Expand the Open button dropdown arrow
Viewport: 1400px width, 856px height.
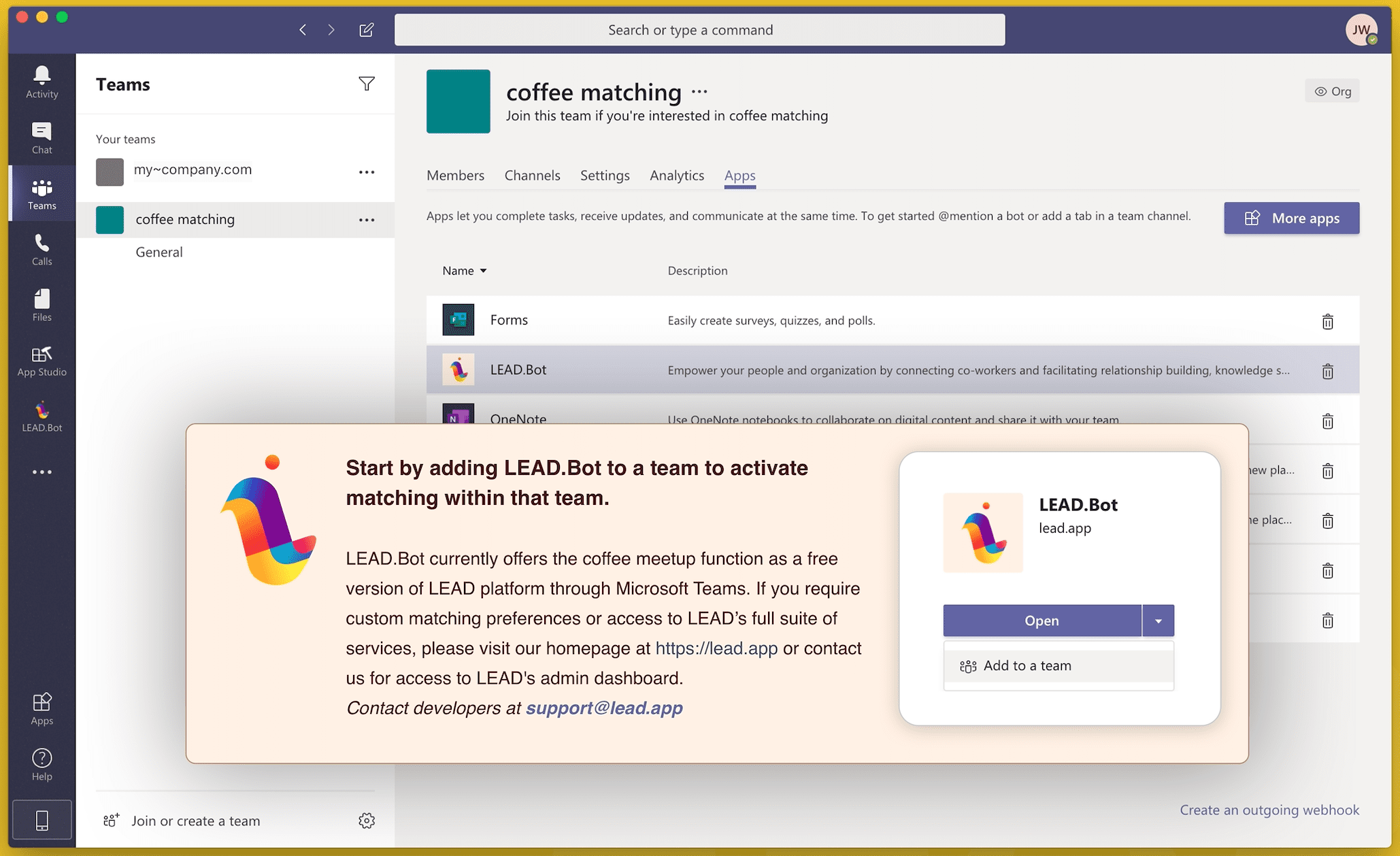click(x=1158, y=621)
